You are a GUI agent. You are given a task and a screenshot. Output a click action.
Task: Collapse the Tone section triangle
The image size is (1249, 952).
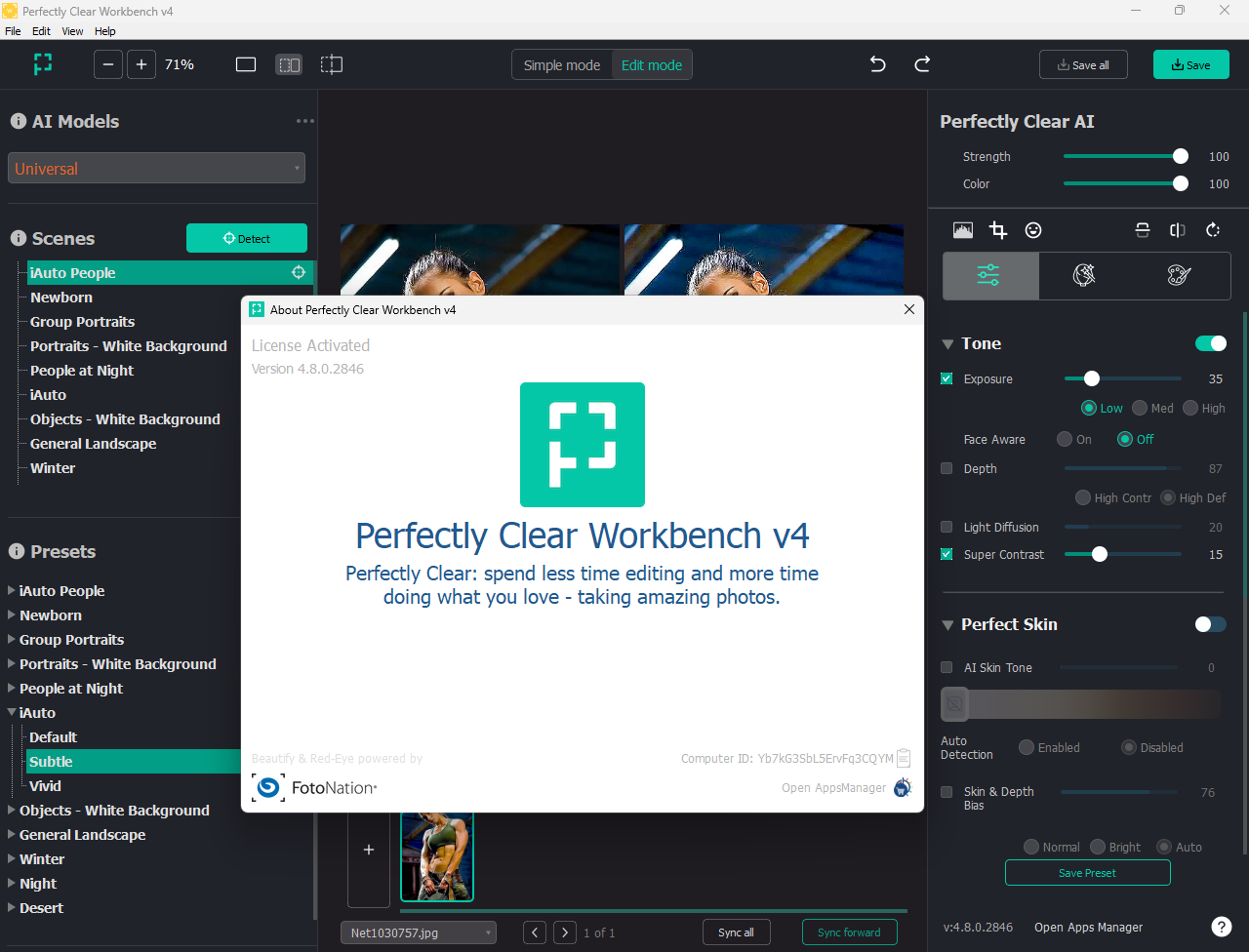point(947,344)
